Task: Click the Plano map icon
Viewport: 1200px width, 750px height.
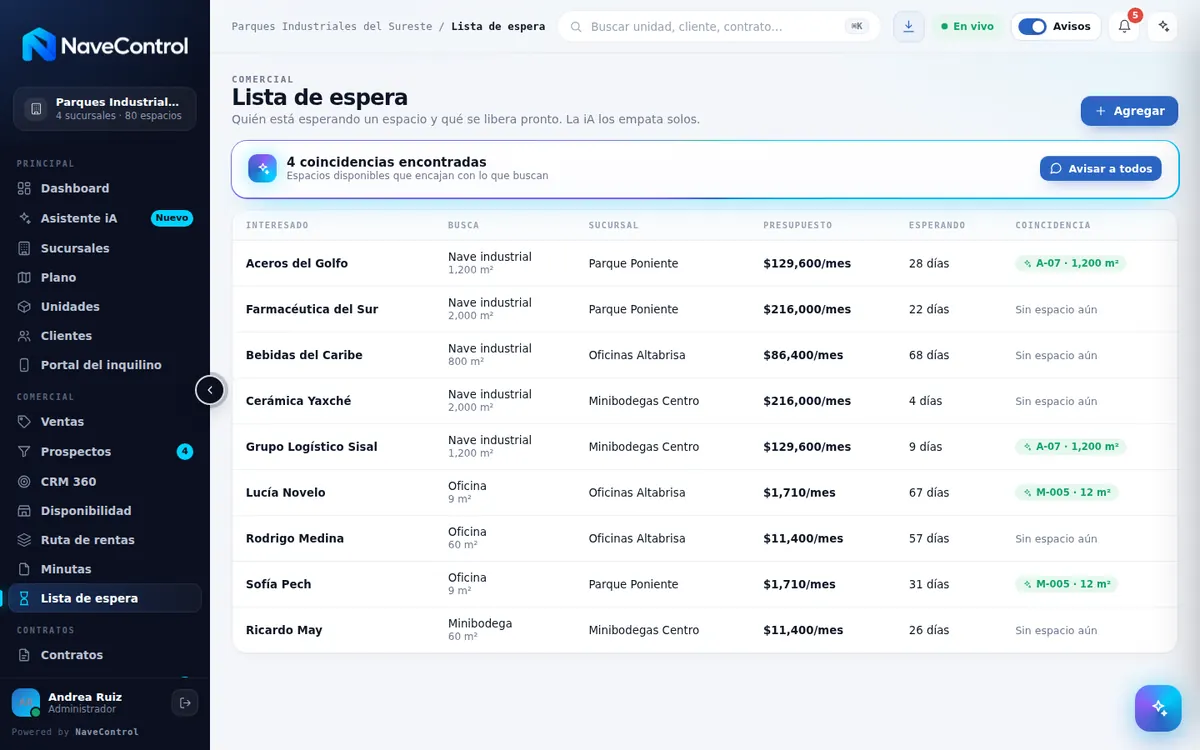Action: [25, 277]
